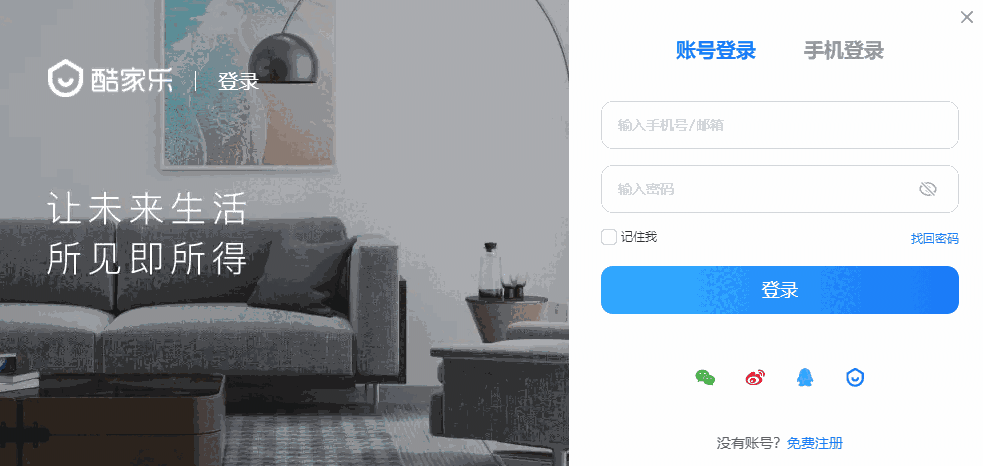This screenshot has width=983, height=466.
Task: Follow the 免费注册 link
Action: click(815, 443)
